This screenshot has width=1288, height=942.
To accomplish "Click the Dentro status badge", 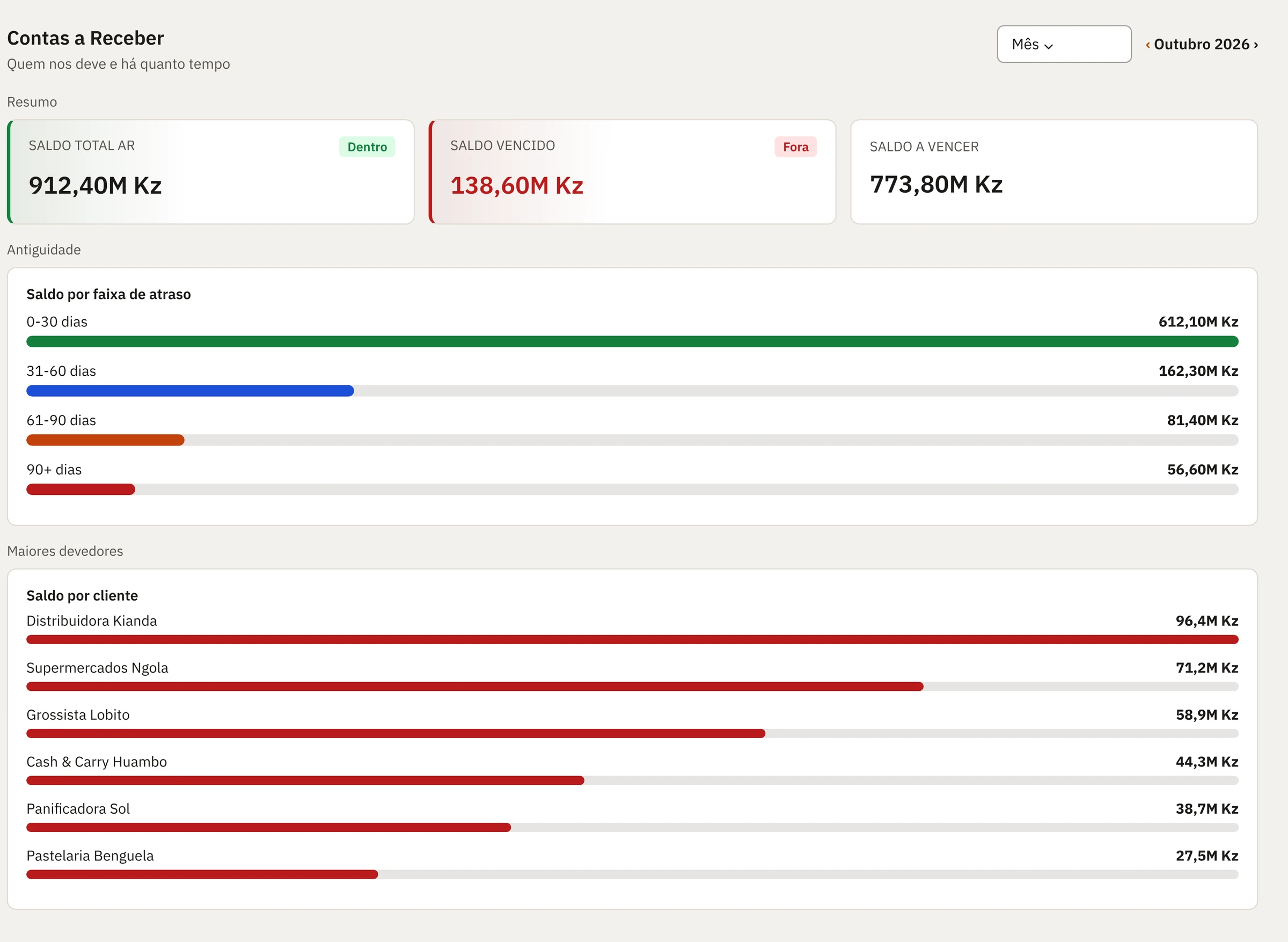I will click(x=367, y=147).
